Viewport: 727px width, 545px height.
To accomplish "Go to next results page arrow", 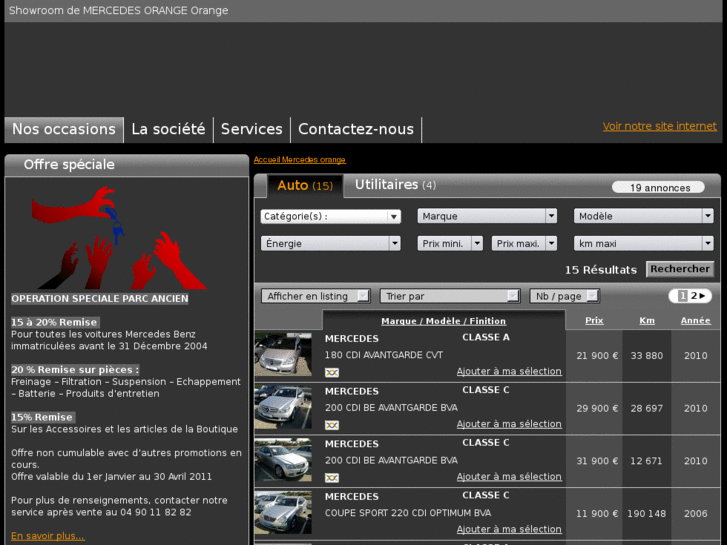I will (x=702, y=296).
